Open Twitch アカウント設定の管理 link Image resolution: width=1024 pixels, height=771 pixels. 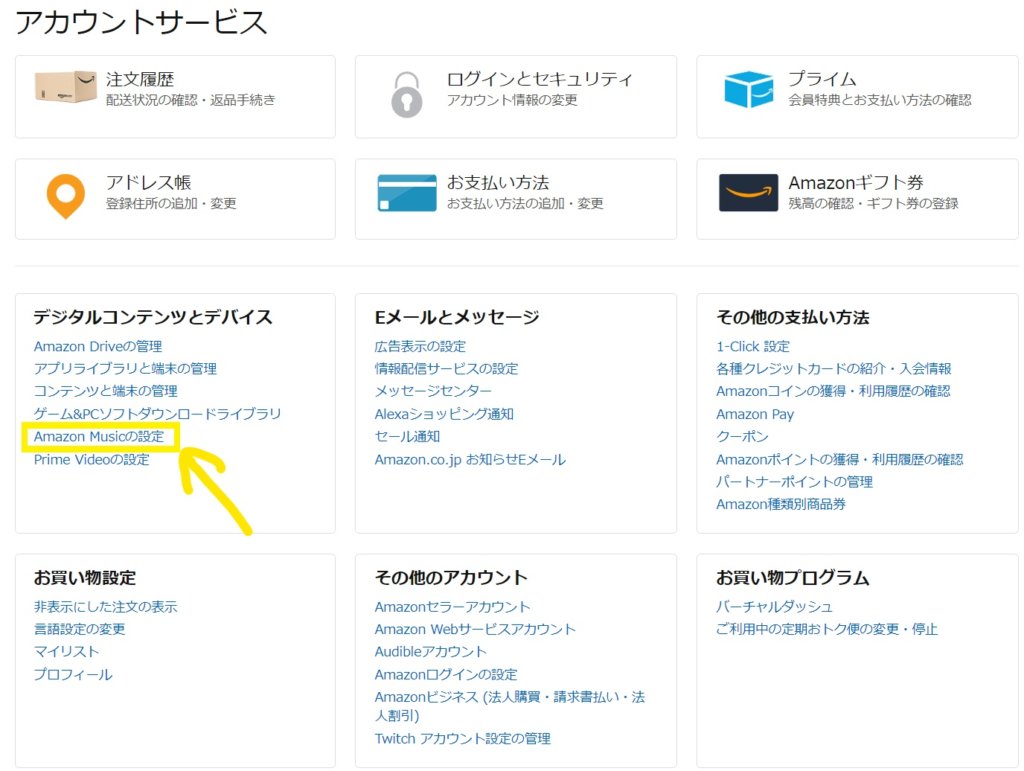click(462, 739)
